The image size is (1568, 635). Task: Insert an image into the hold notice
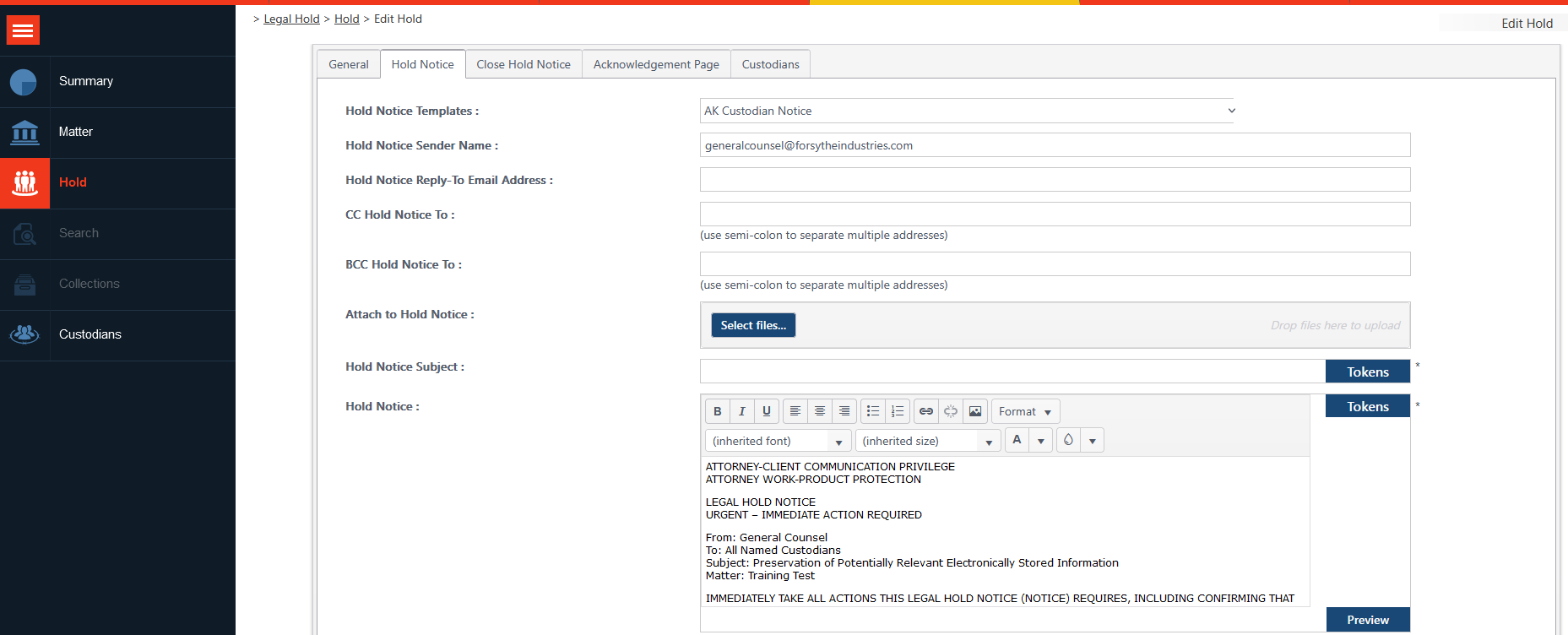(x=975, y=411)
